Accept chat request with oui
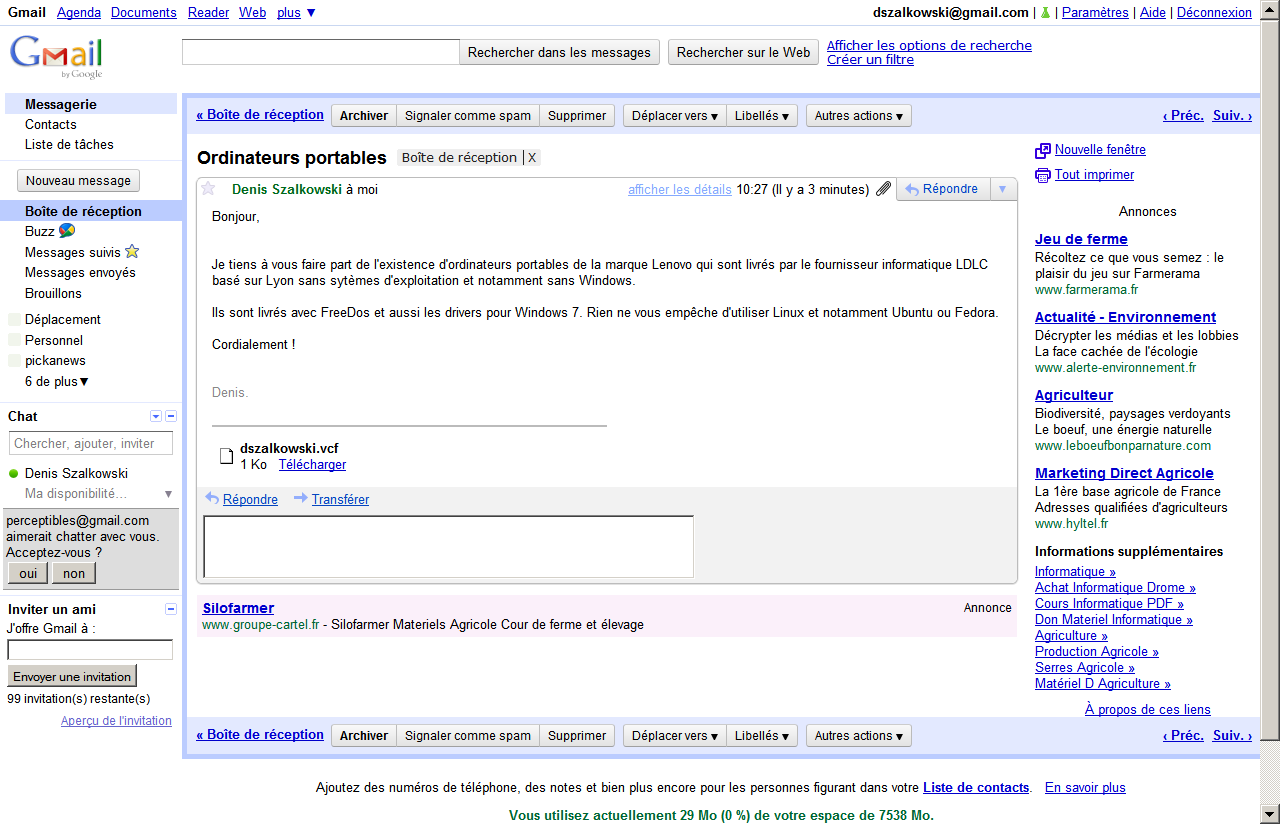The image size is (1280, 824). [x=28, y=573]
